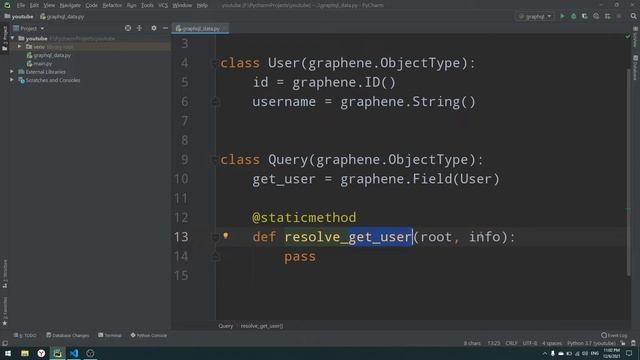Open the Project view selector dropdown
Screen dimensions: 640x360
29,28
